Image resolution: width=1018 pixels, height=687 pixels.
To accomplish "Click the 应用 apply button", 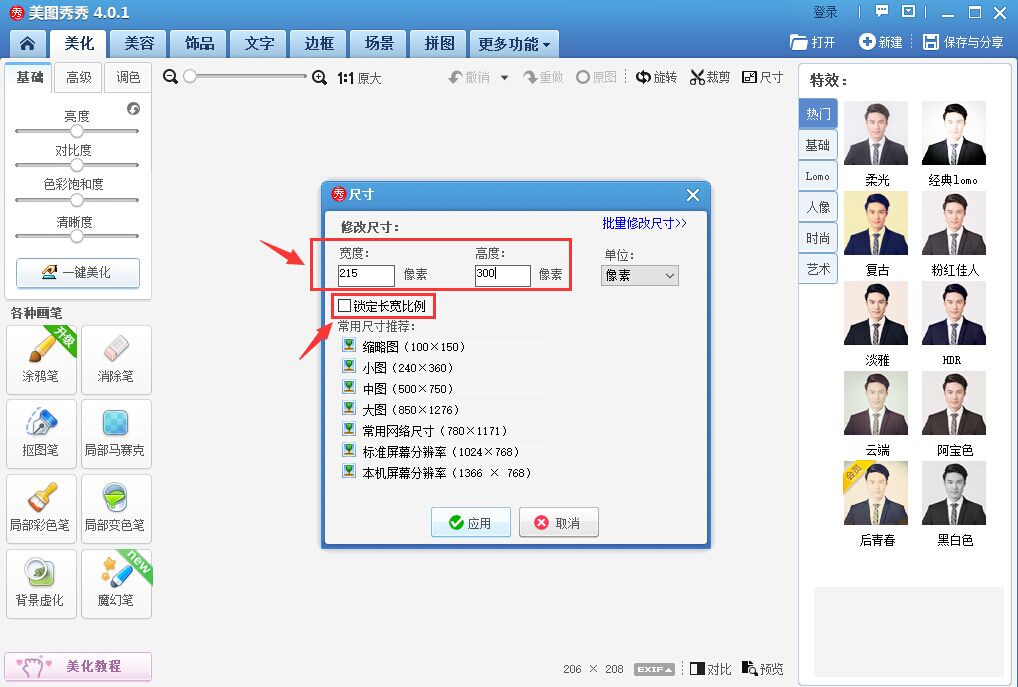I will [x=471, y=522].
